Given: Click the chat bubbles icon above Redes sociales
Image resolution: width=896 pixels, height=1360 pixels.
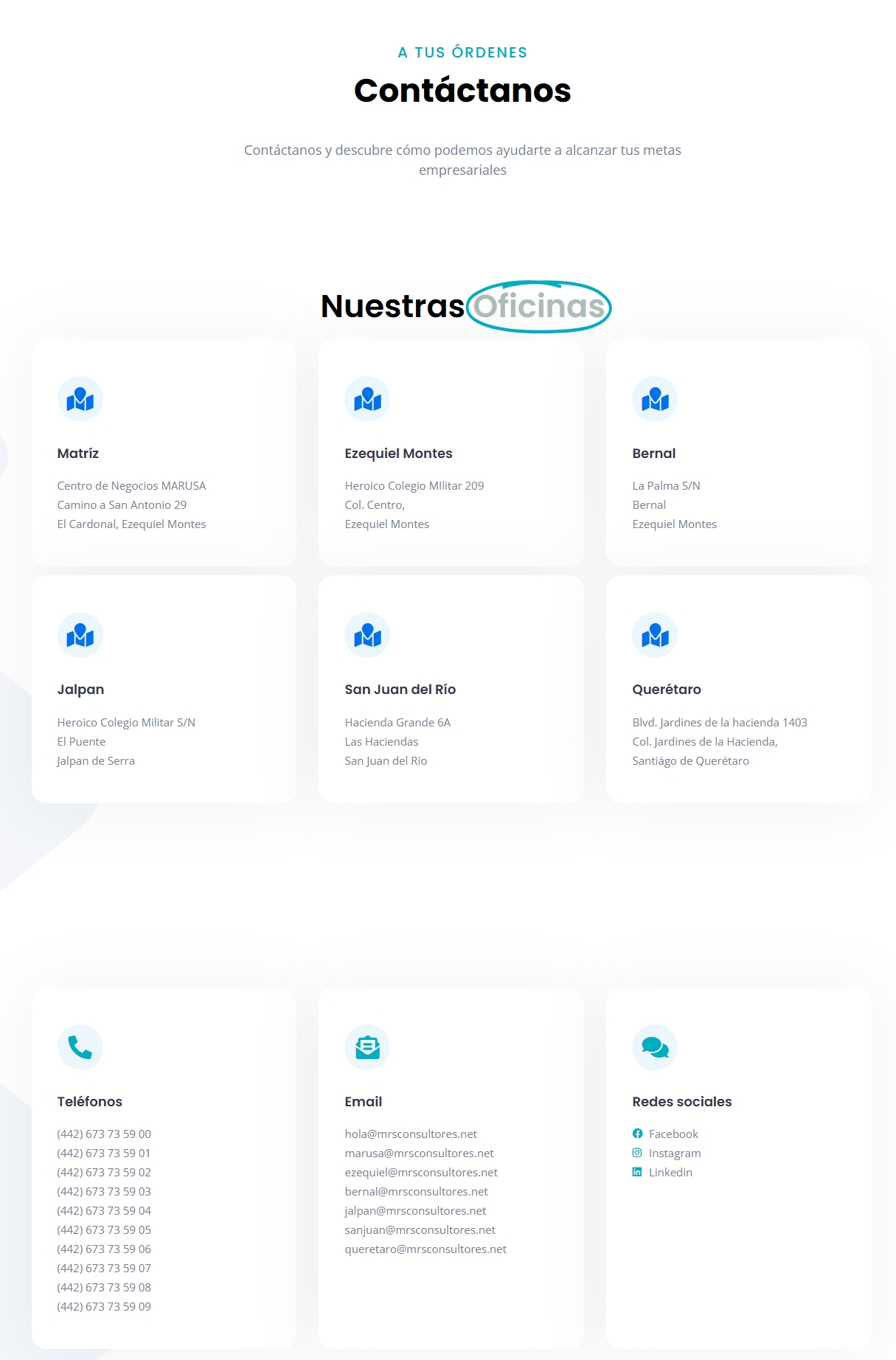Looking at the screenshot, I should pyautogui.click(x=655, y=1047).
